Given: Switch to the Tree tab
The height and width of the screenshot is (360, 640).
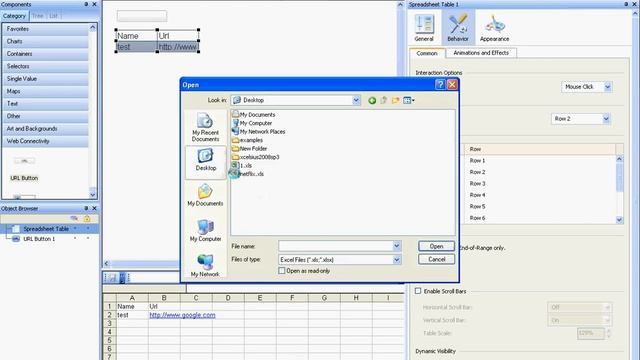Looking at the screenshot, I should point(38,16).
